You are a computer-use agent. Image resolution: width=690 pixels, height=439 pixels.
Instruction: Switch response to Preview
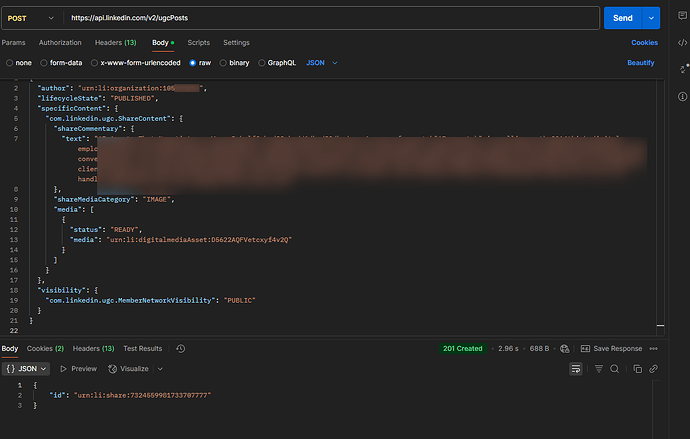(78, 369)
